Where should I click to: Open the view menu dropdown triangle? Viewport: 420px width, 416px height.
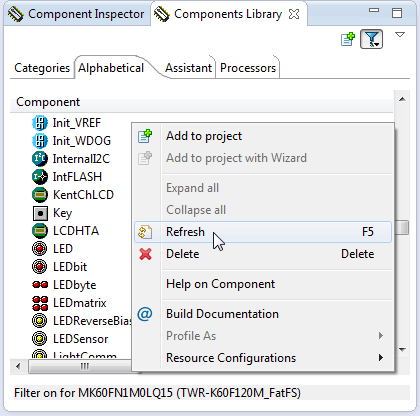click(400, 34)
